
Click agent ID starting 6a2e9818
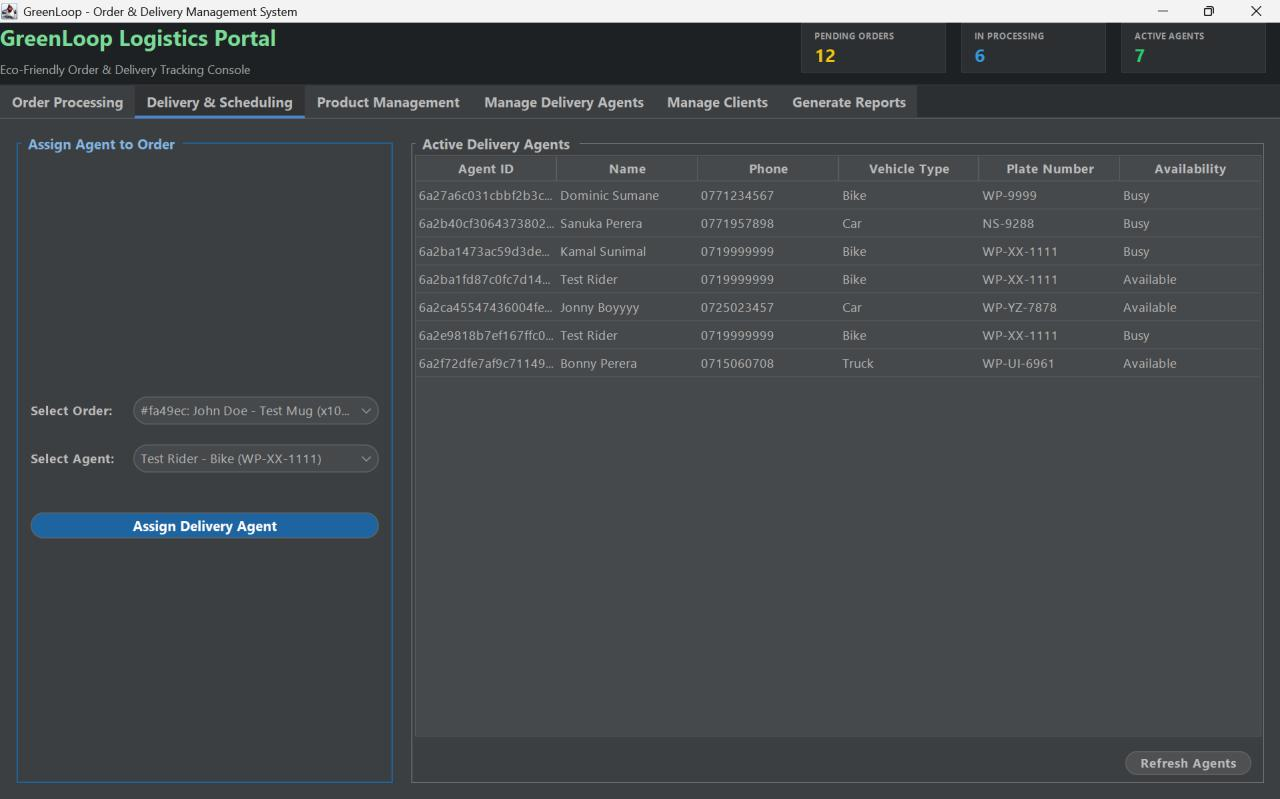pos(486,336)
